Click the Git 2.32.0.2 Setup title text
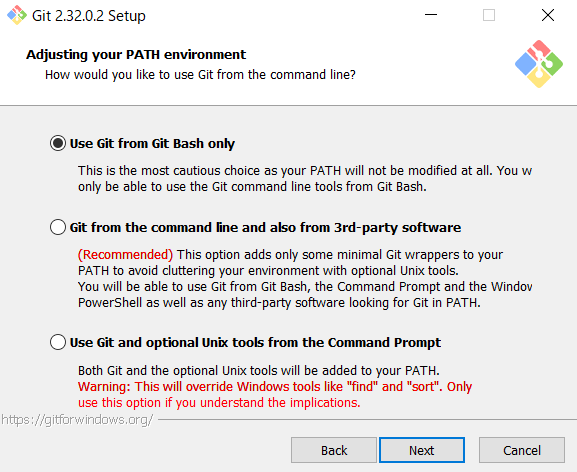Image resolution: width=577 pixels, height=472 pixels. coord(89,16)
